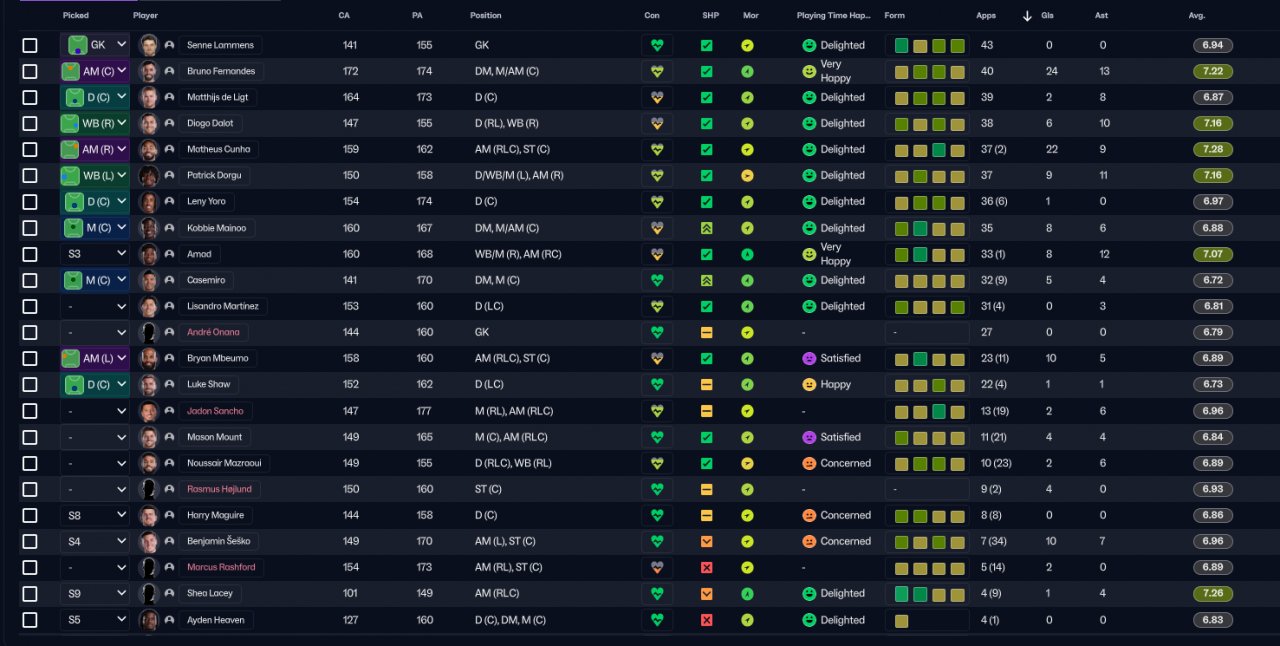Open the GK picked position dropdown
Image resolution: width=1280 pixels, height=646 pixels.
(x=95, y=46)
